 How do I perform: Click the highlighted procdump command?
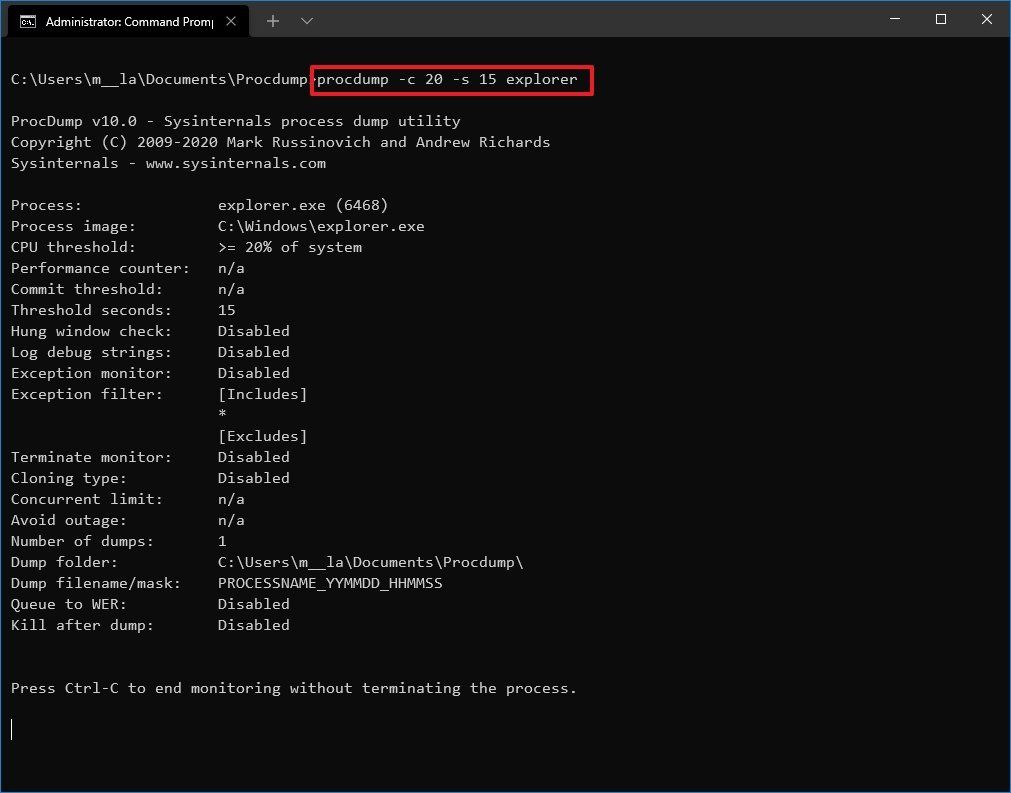tap(448, 79)
